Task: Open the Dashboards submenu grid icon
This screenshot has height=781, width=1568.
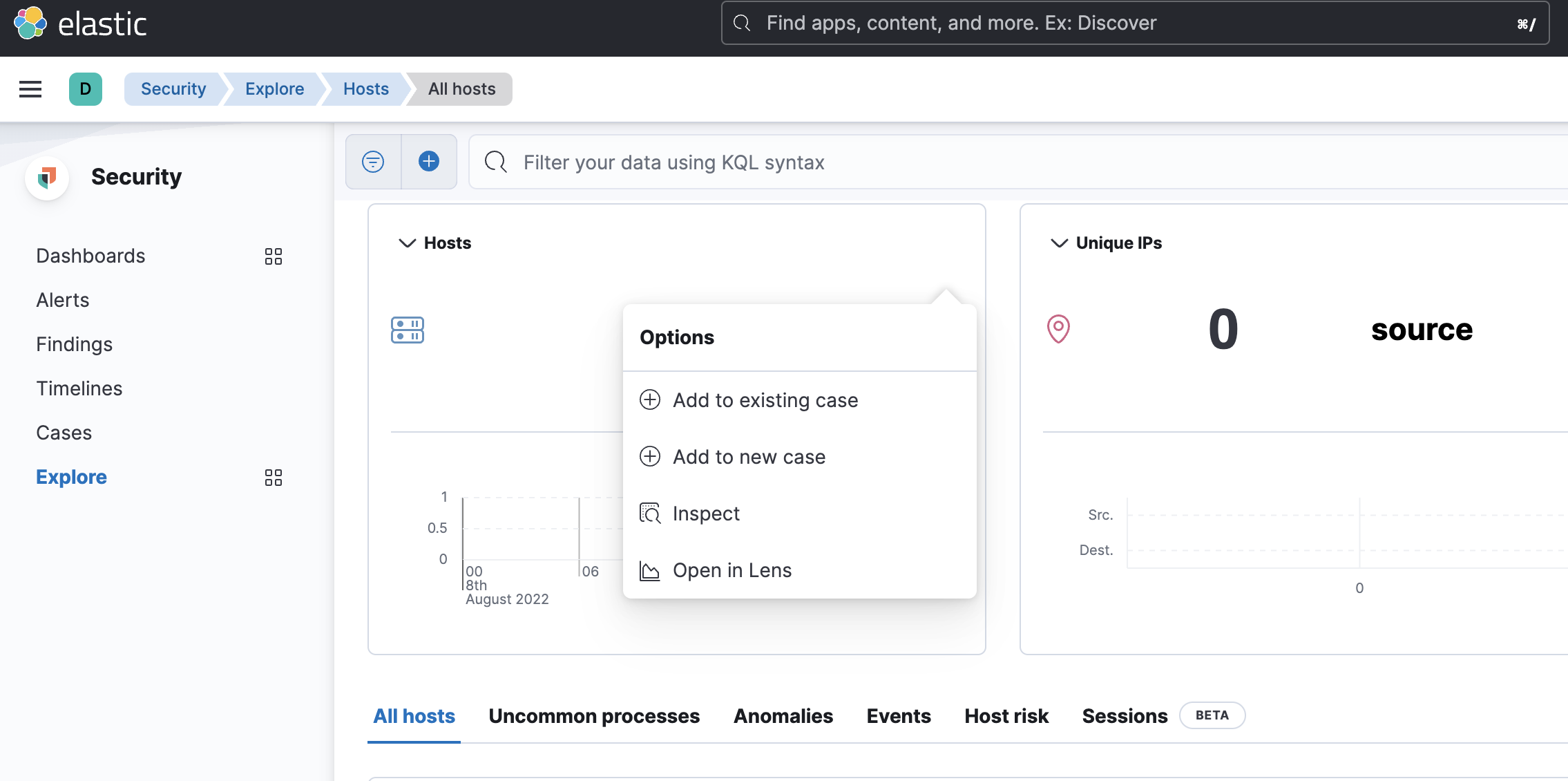Action: [274, 256]
